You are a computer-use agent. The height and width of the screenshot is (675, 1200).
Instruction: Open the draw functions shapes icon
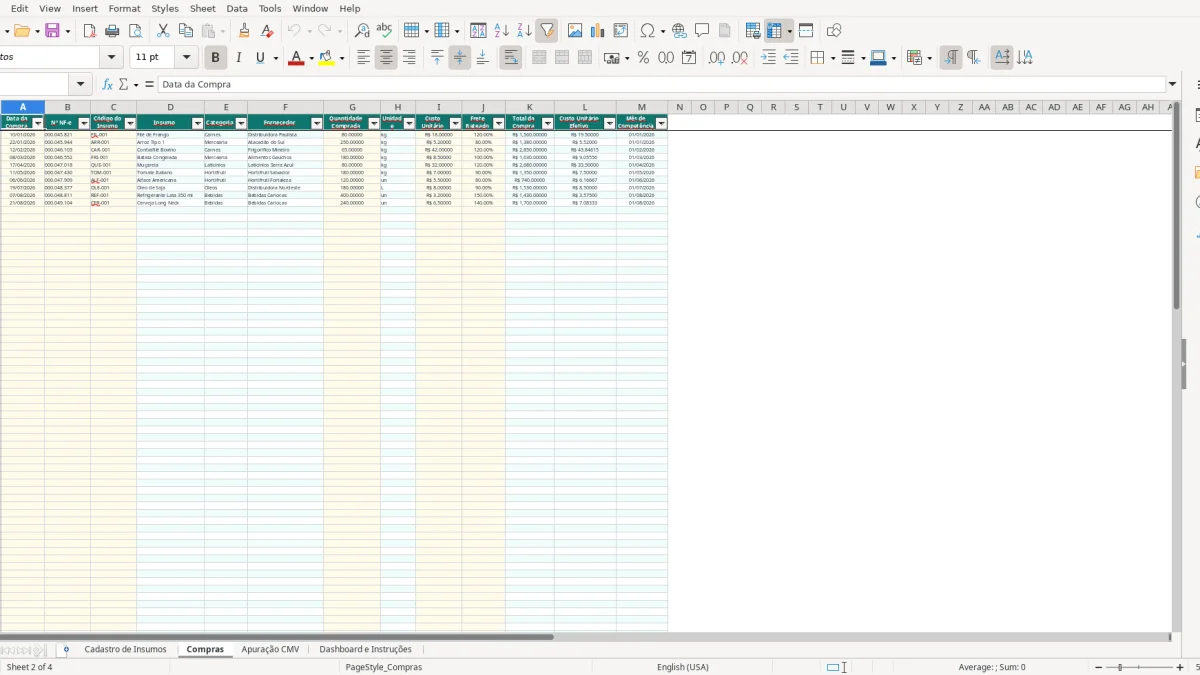[x=834, y=31]
